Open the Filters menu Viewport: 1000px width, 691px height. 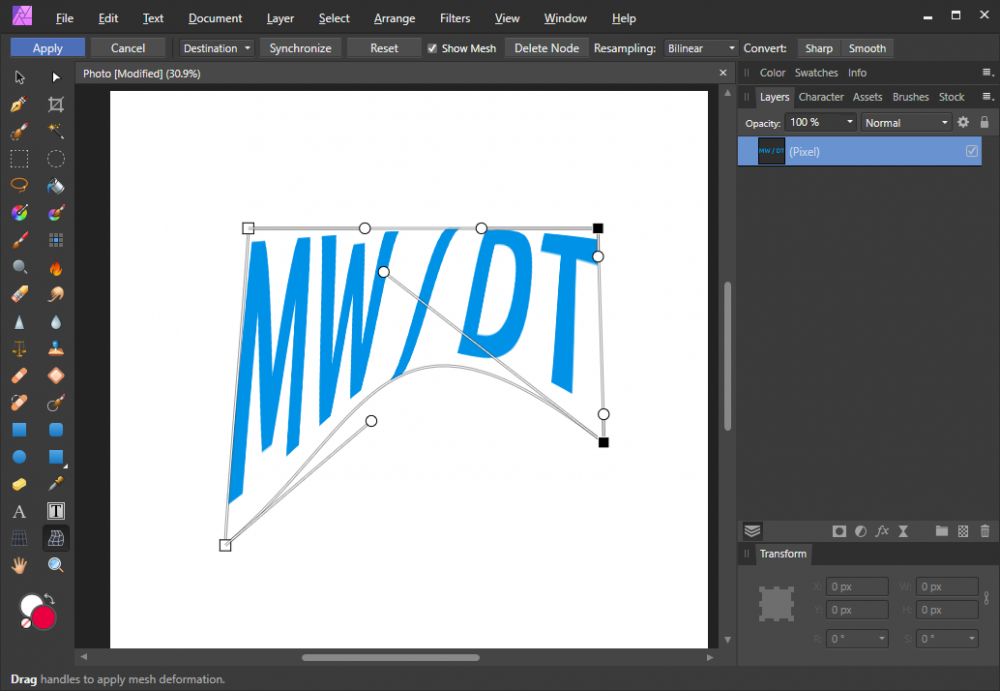455,18
